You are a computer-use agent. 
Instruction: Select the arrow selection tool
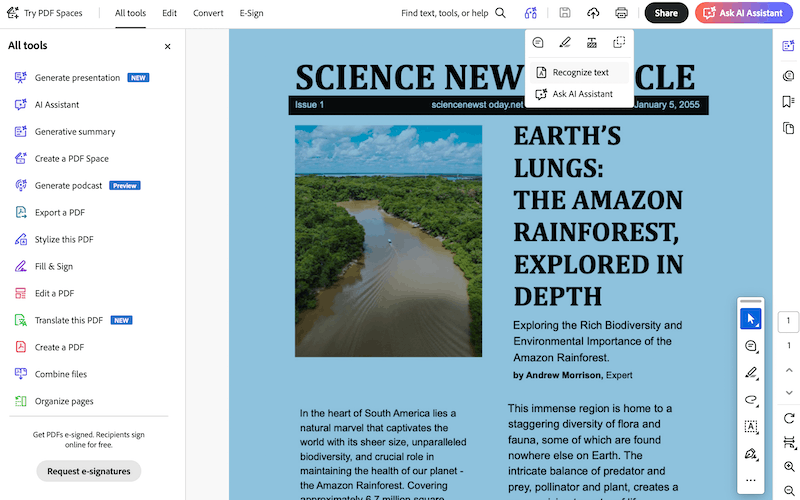pos(751,319)
